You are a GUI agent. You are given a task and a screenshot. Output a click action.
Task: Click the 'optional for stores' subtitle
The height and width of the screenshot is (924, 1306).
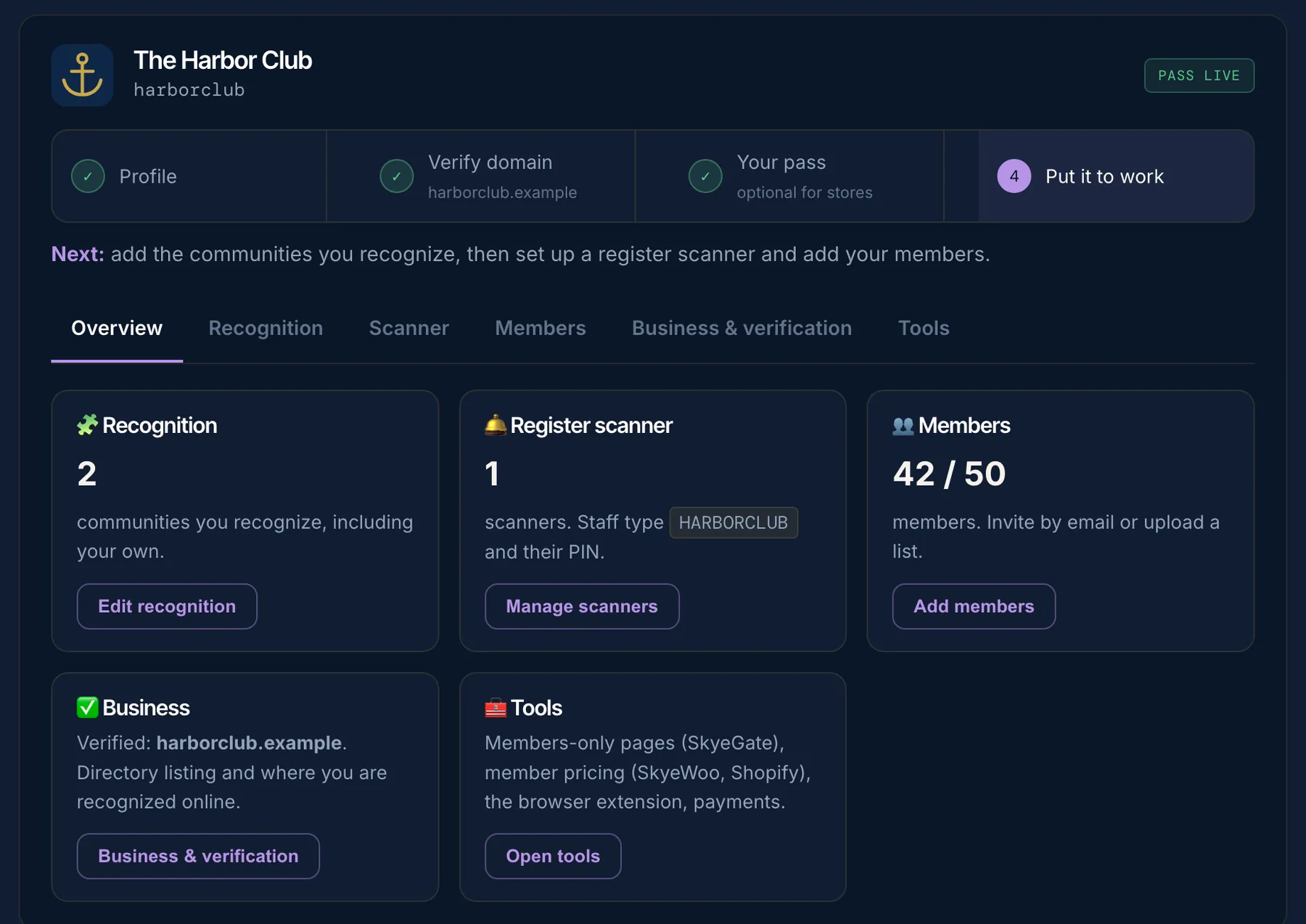(805, 193)
